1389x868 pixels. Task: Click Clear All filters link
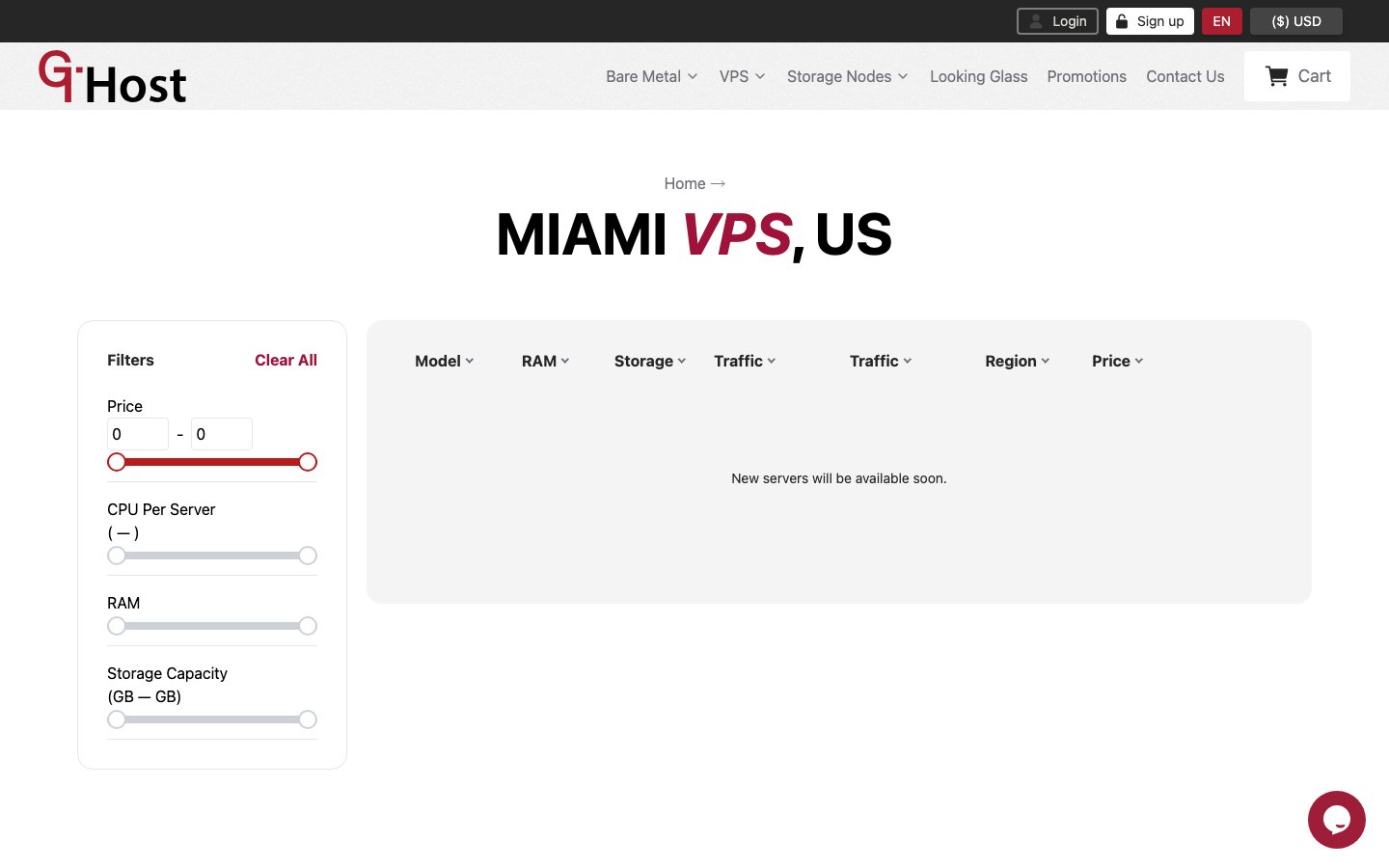(286, 360)
